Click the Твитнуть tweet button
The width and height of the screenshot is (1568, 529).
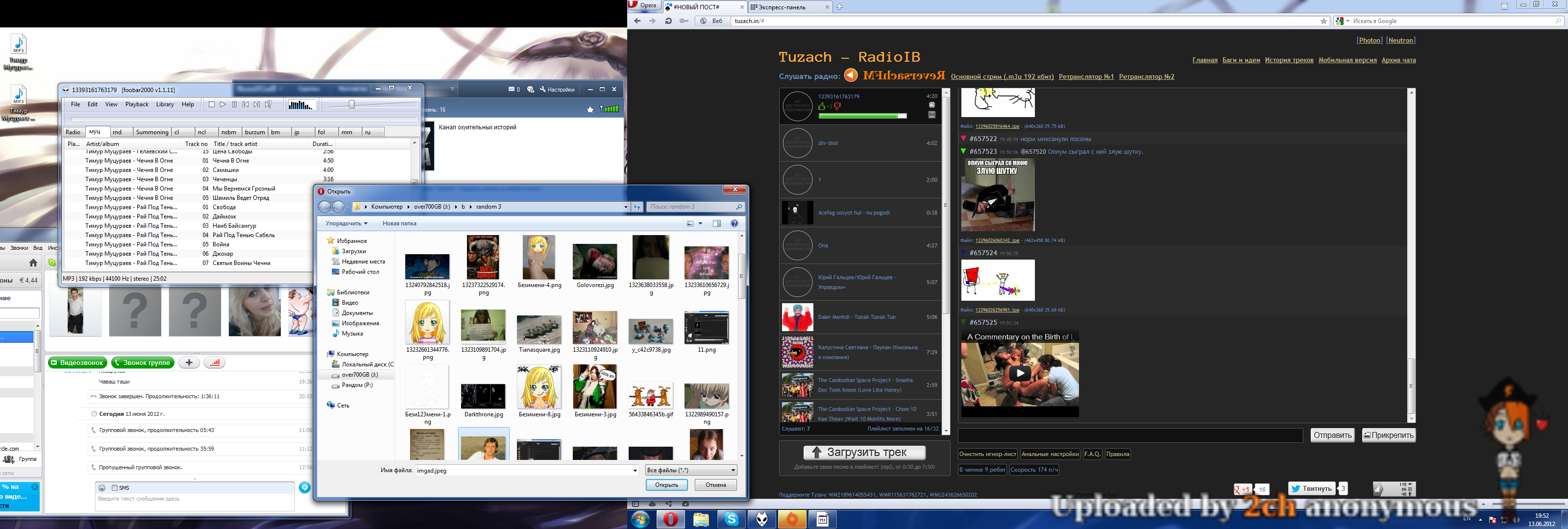pos(1312,488)
